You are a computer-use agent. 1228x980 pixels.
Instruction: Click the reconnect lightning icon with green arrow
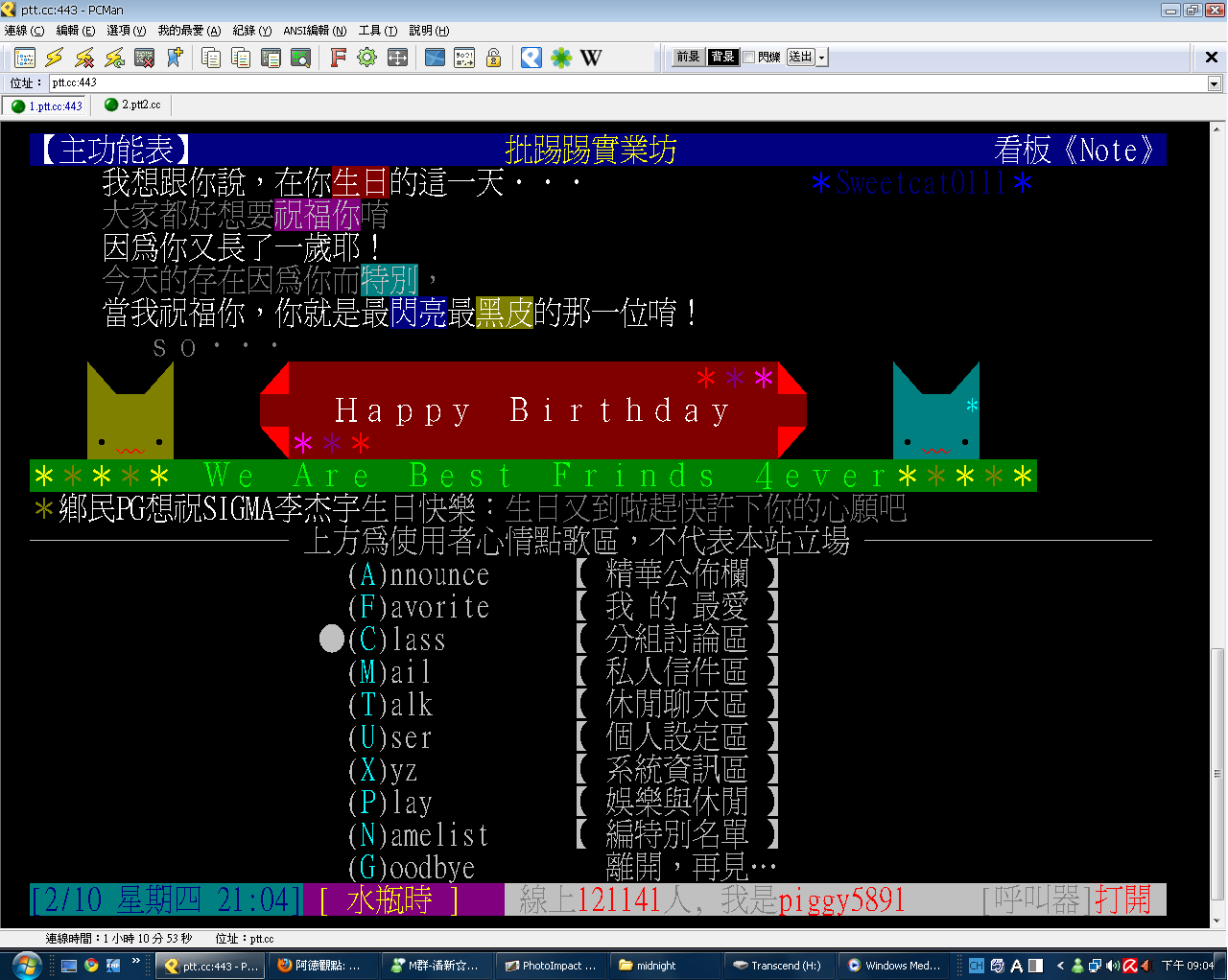[114, 58]
